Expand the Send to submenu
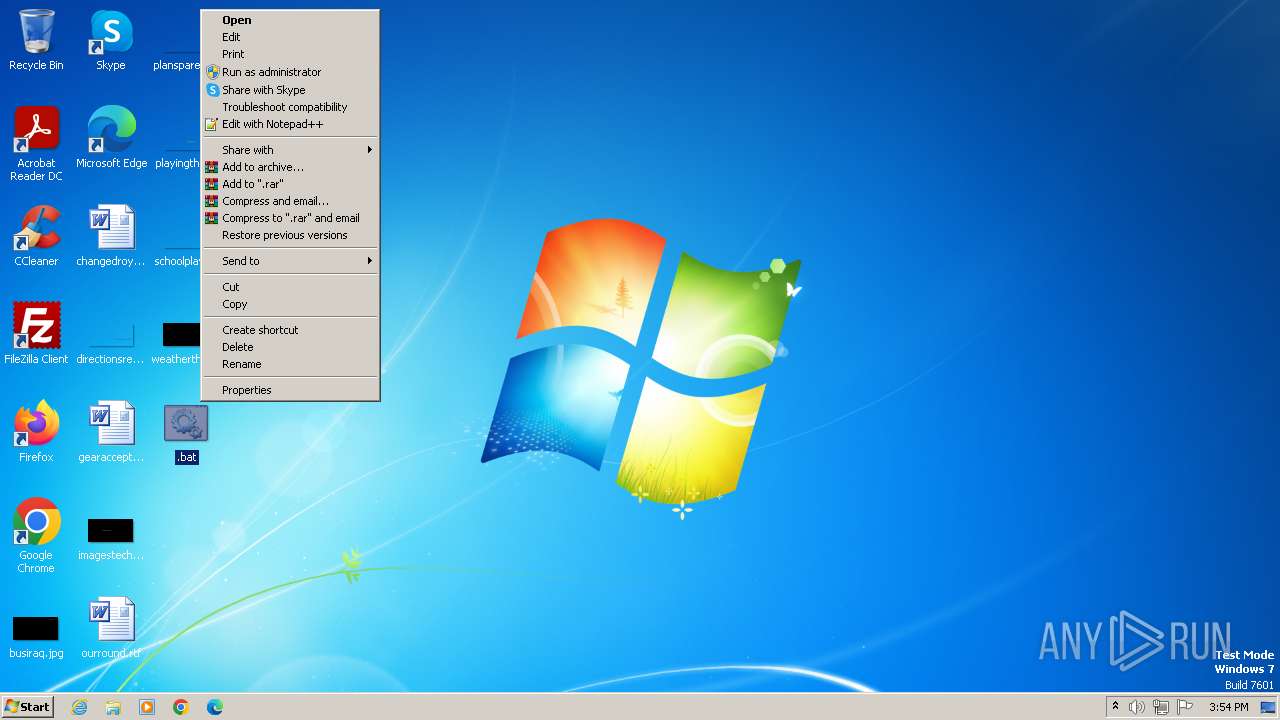Viewport: 1280px width, 720px height. [290, 261]
